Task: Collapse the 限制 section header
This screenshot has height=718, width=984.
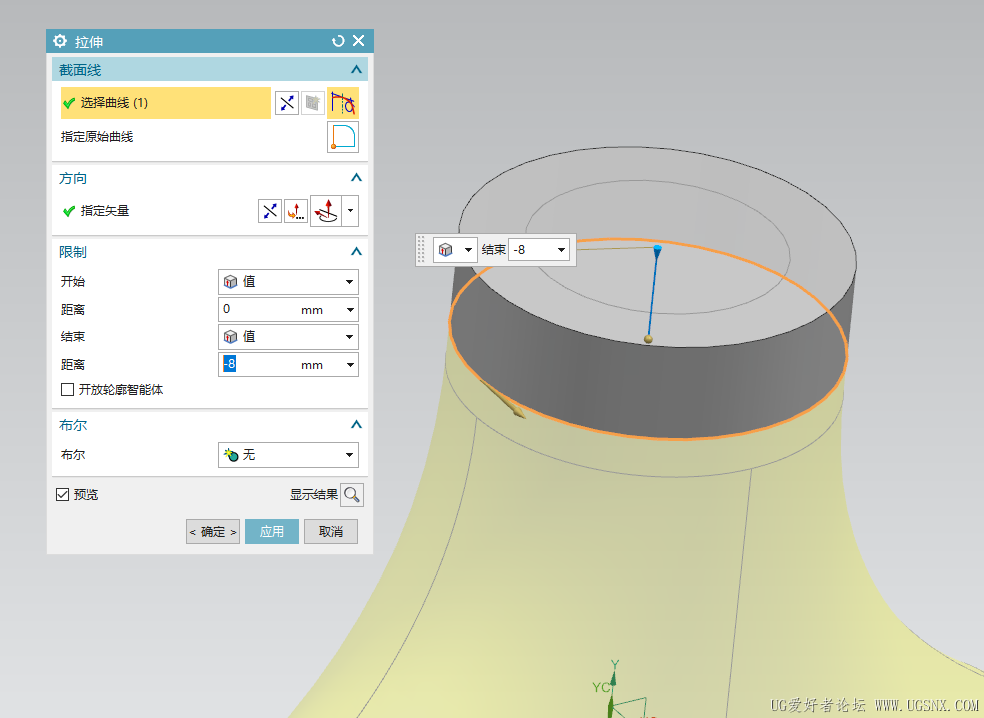Action: (356, 252)
